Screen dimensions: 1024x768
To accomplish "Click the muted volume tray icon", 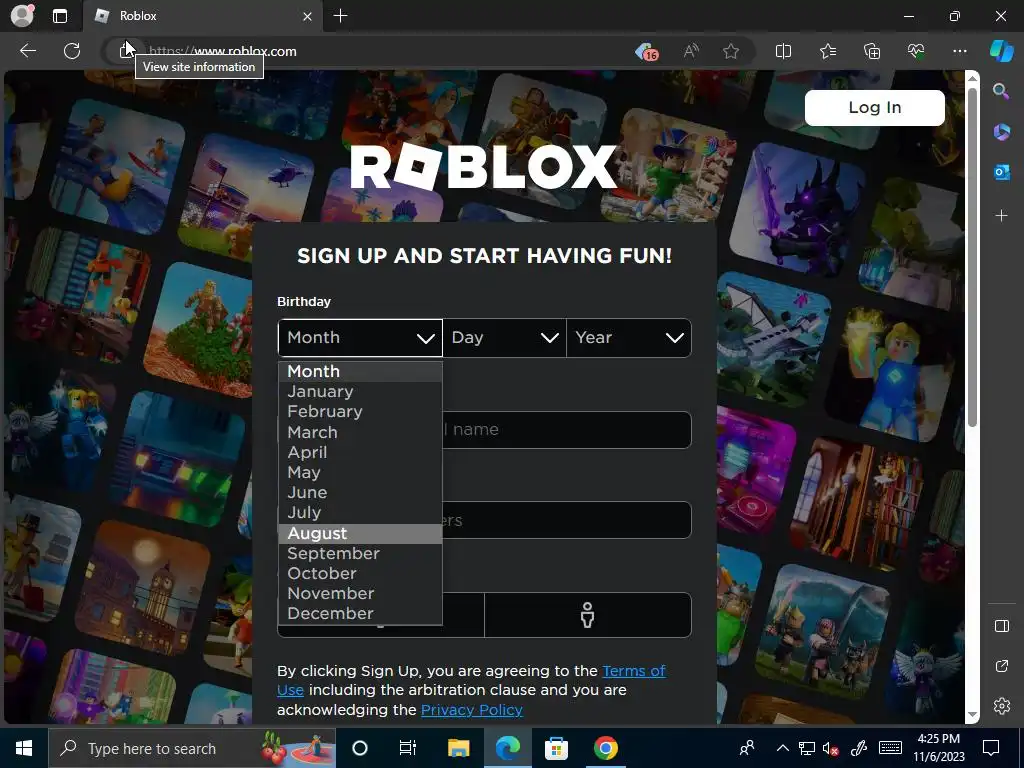I will tap(831, 748).
